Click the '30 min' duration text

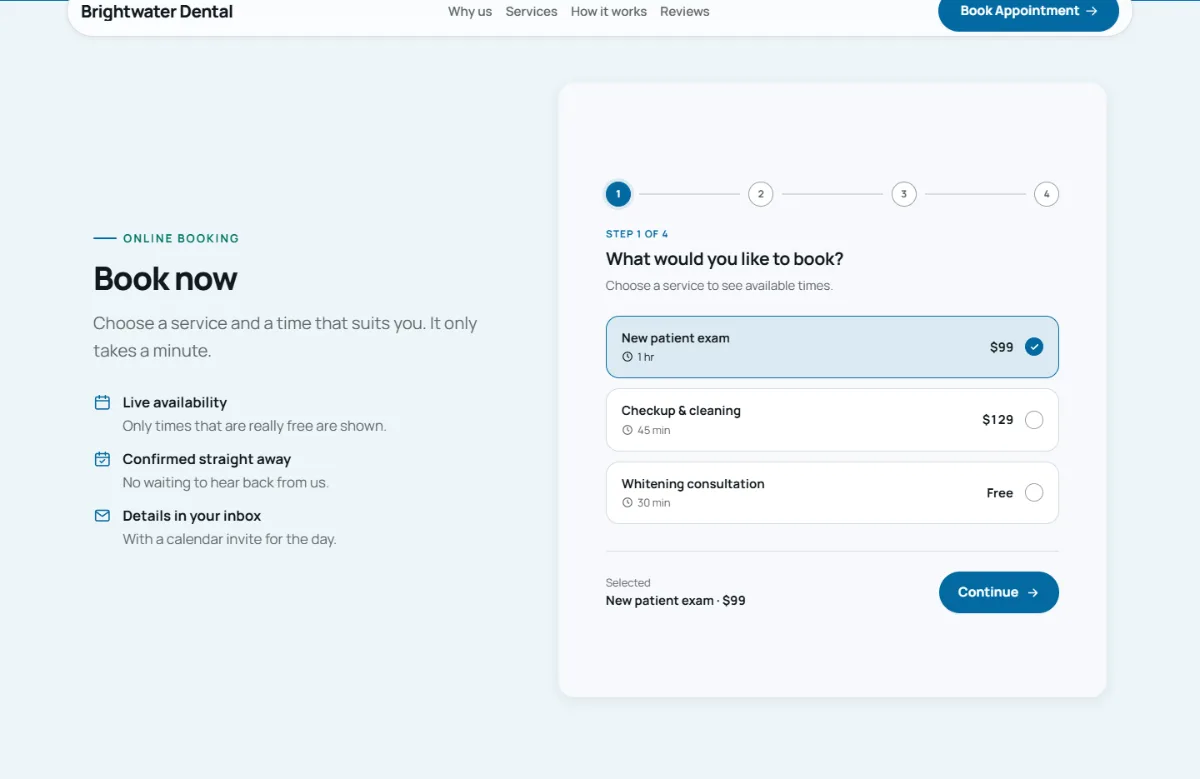point(654,503)
